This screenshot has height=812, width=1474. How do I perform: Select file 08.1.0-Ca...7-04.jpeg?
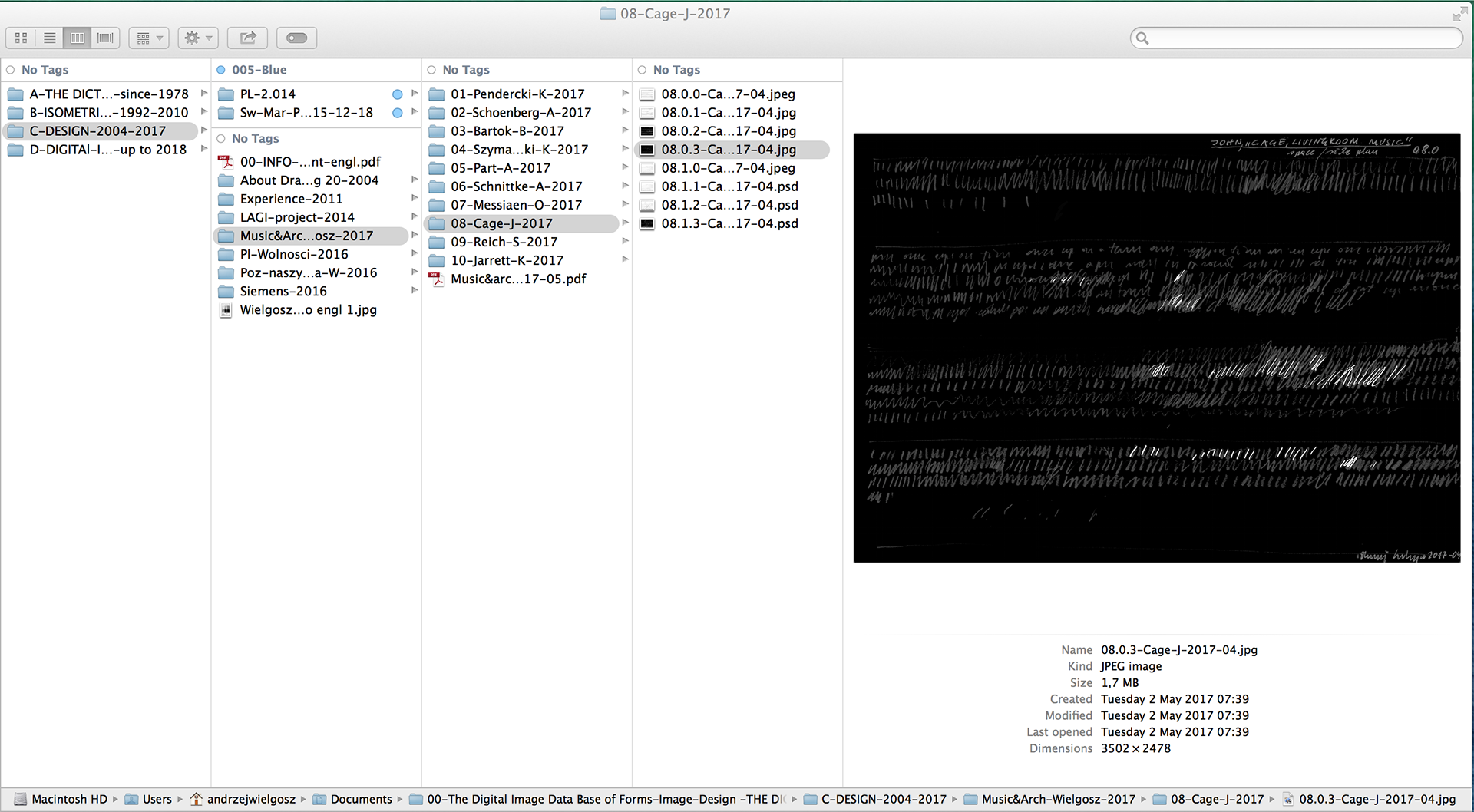(732, 167)
